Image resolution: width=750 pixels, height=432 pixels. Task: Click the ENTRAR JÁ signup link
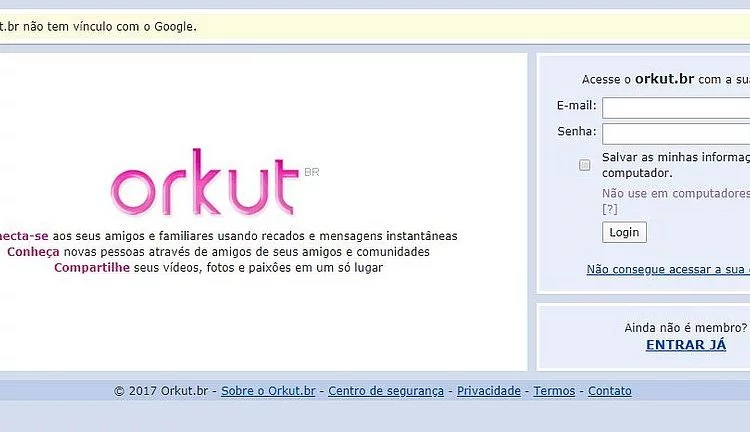tap(686, 344)
